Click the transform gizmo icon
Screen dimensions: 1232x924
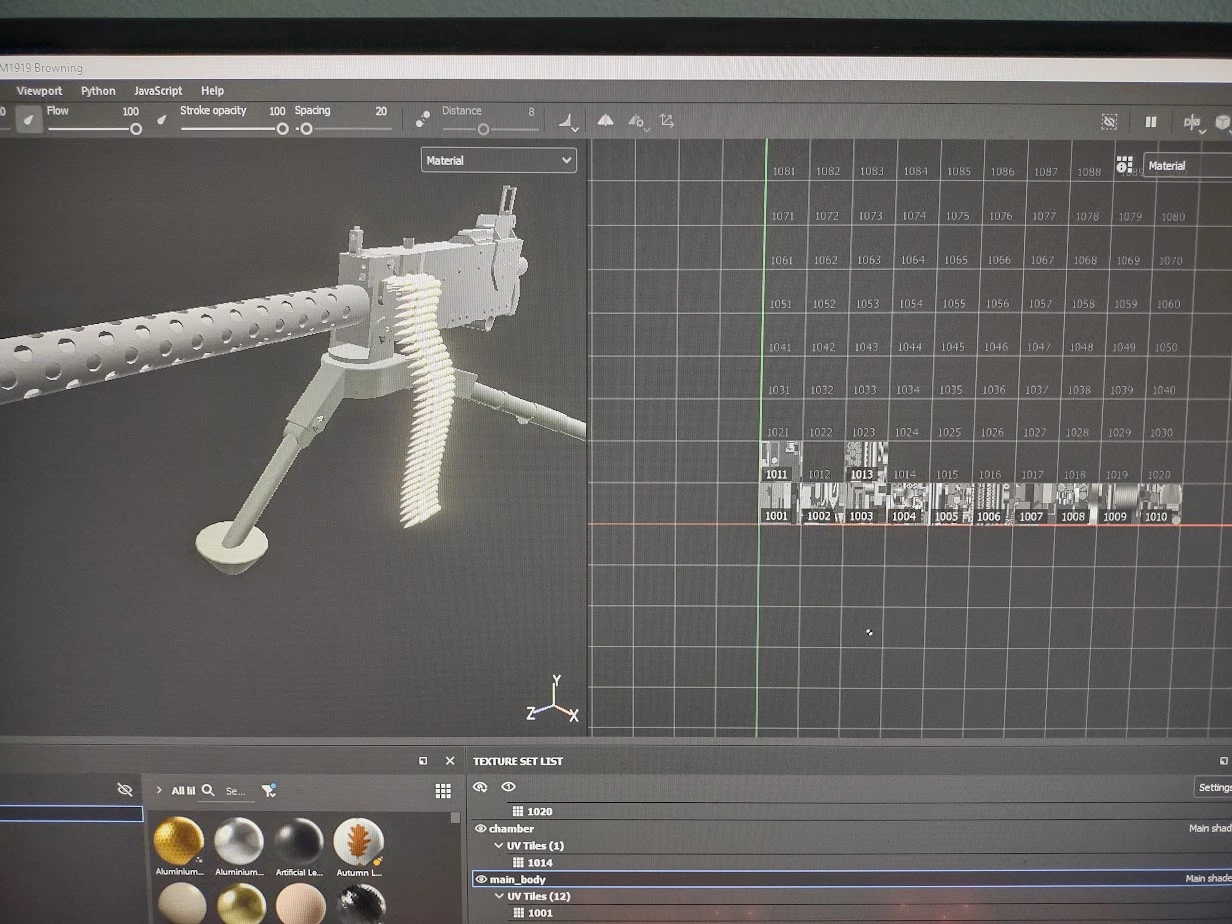667,121
